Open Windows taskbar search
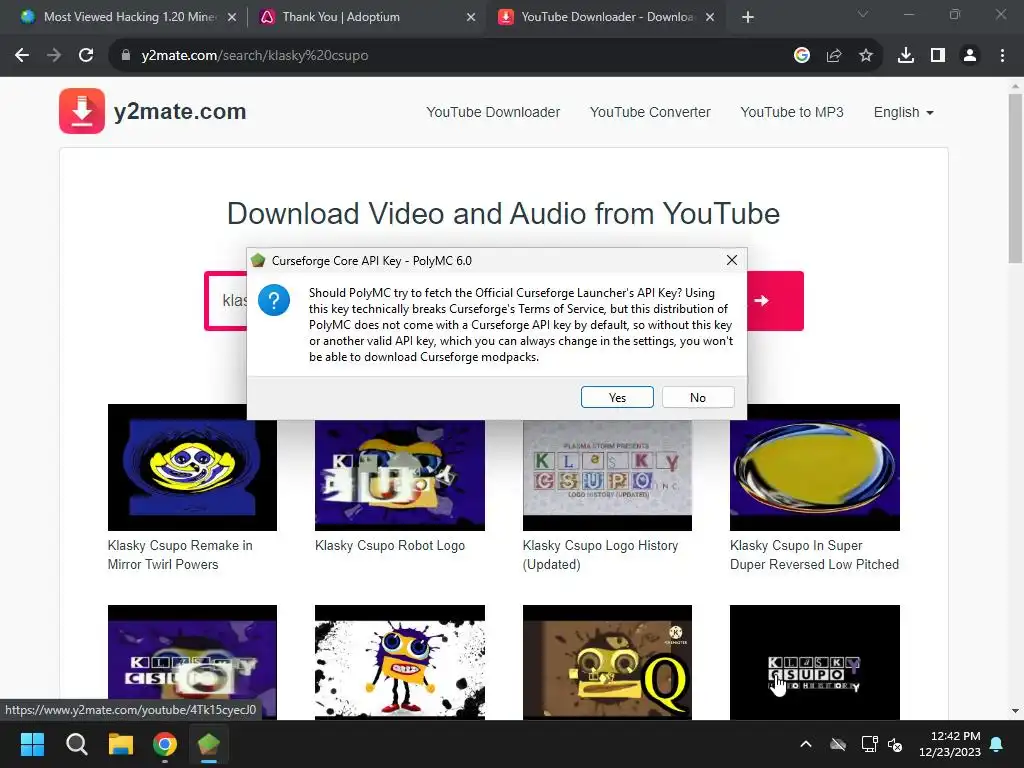 76,744
